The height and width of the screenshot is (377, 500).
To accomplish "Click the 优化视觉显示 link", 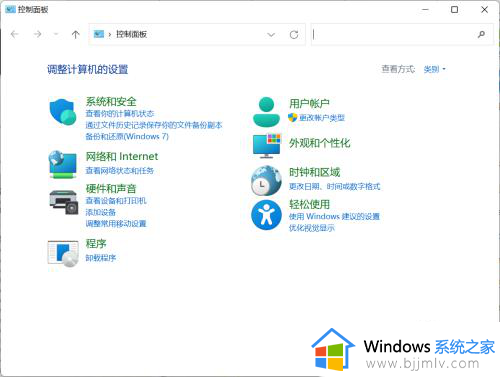I will tap(312, 228).
